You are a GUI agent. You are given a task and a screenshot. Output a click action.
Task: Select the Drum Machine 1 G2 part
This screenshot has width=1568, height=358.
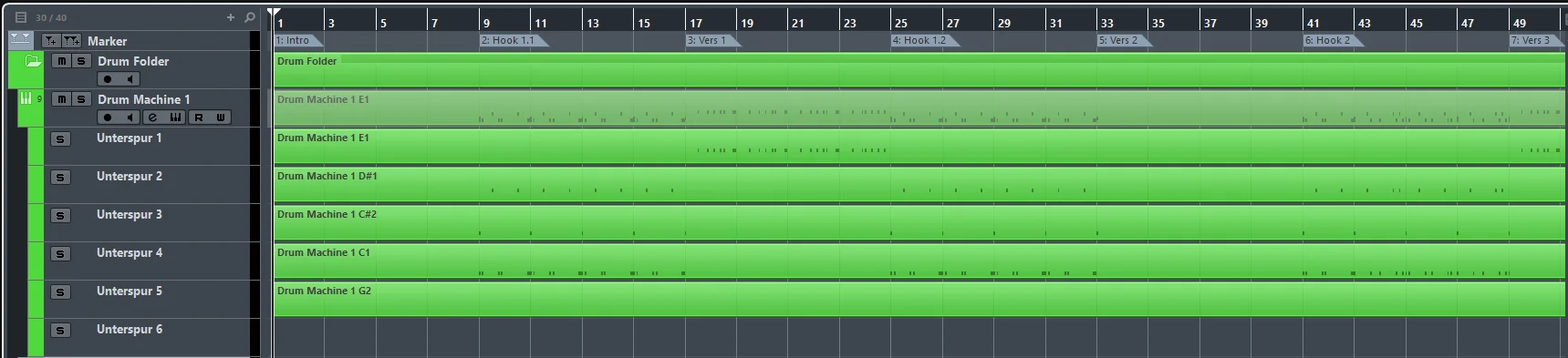point(919,300)
